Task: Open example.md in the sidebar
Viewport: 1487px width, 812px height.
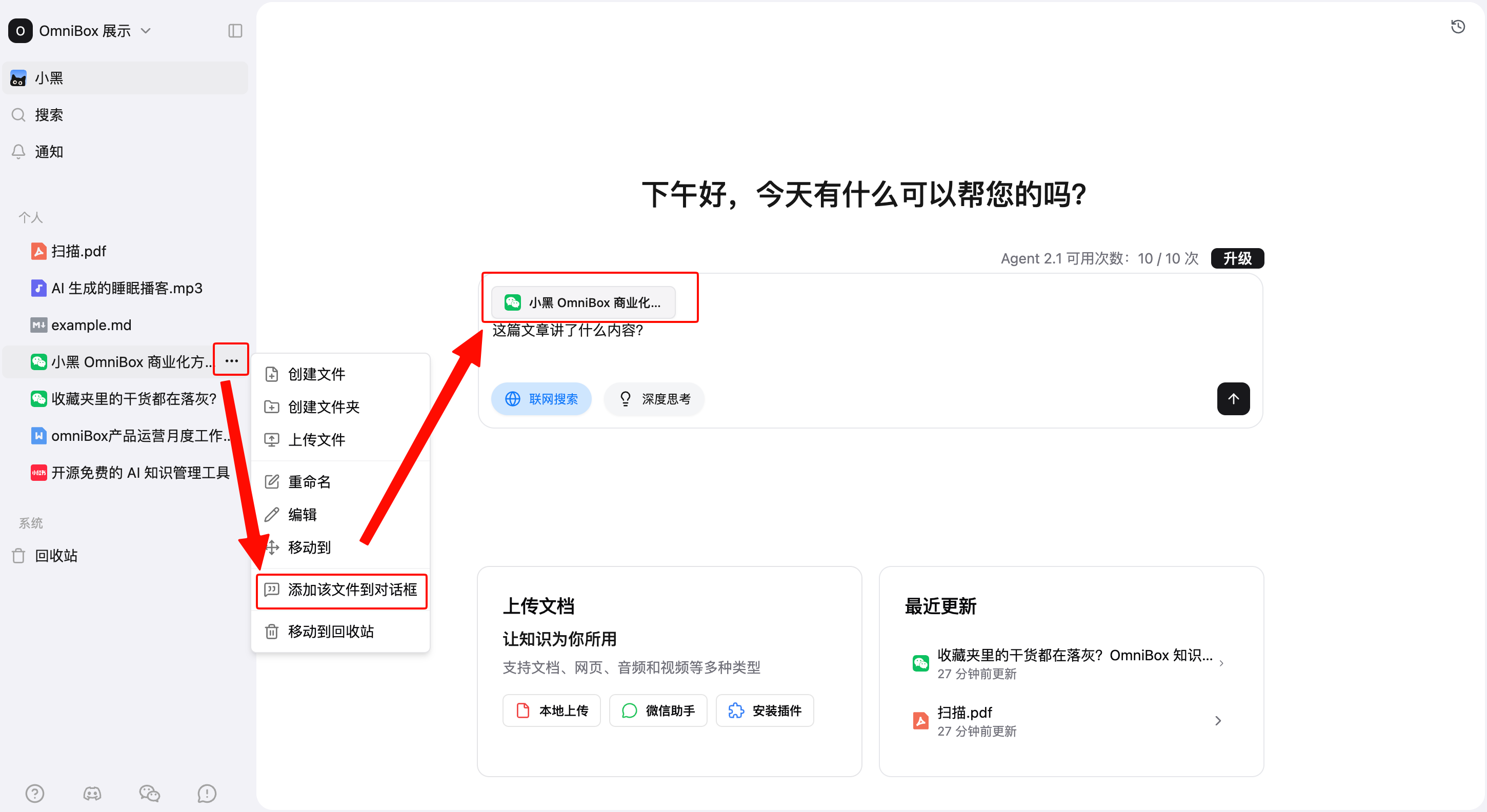Action: 125,325
